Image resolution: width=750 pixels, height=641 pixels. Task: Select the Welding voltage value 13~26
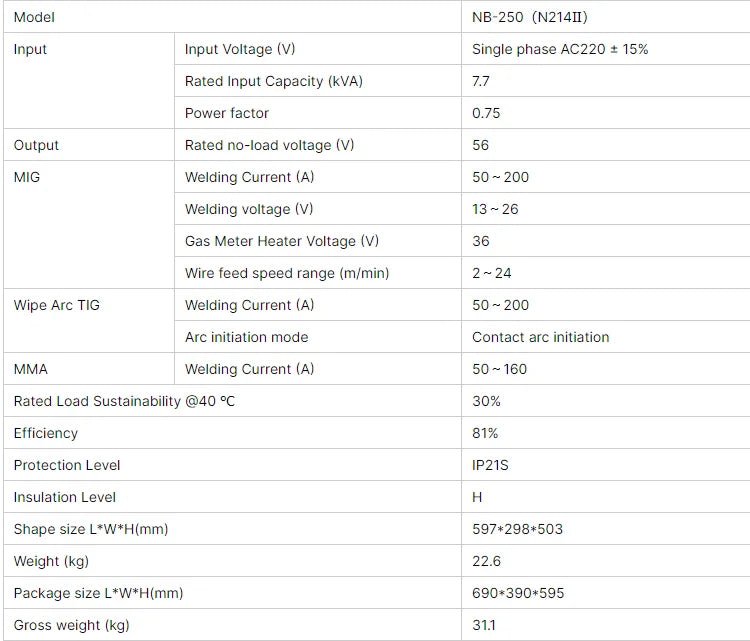coord(495,209)
